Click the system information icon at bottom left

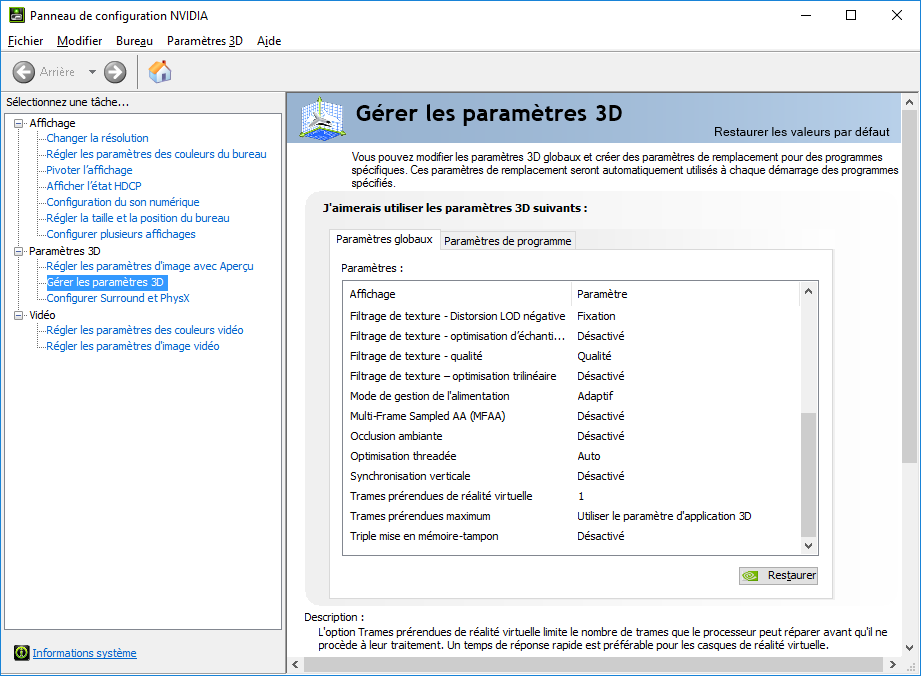pyautogui.click(x=21, y=653)
